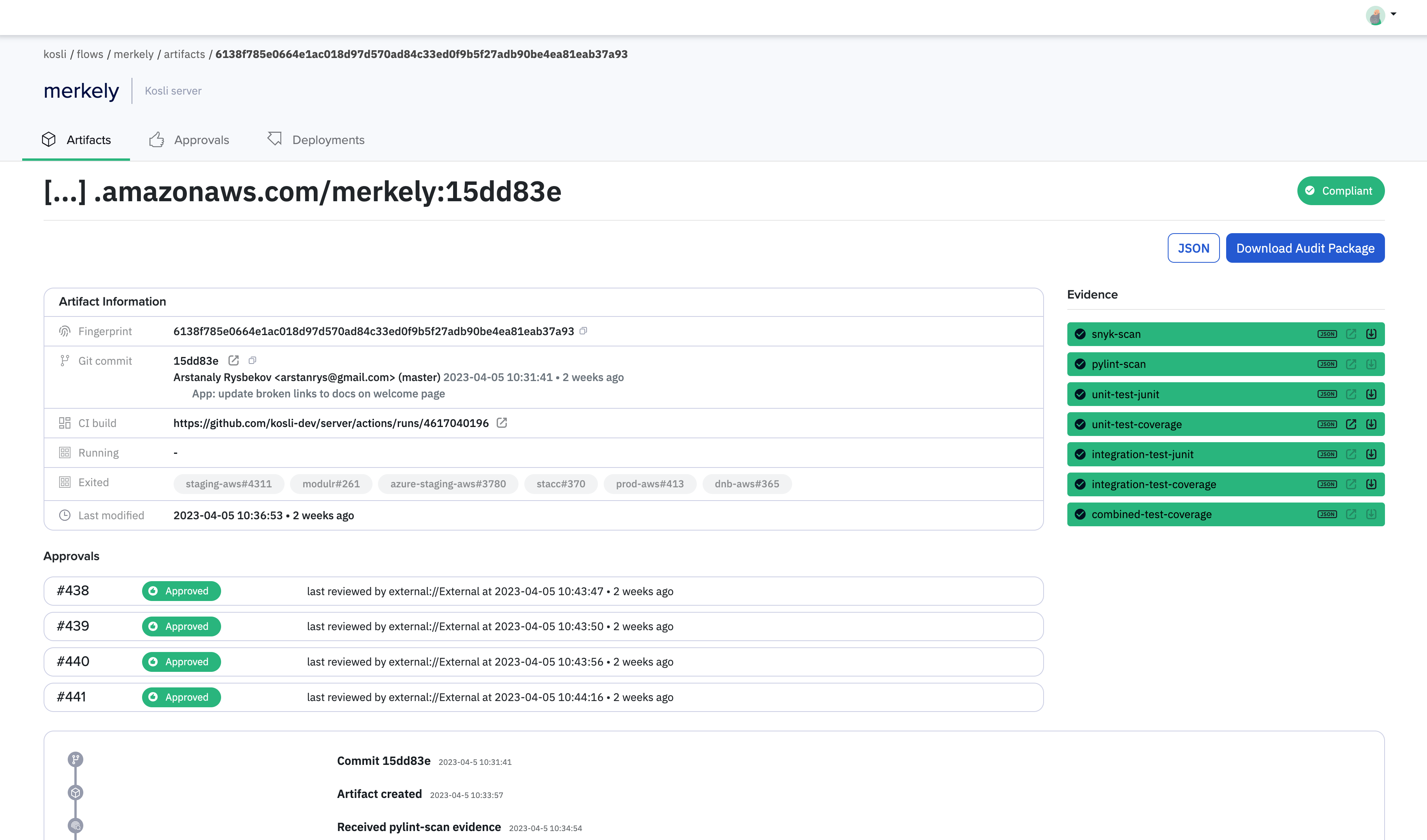Select the prod-aws#413 environment tag
This screenshot has width=1427, height=840.
pos(650,484)
